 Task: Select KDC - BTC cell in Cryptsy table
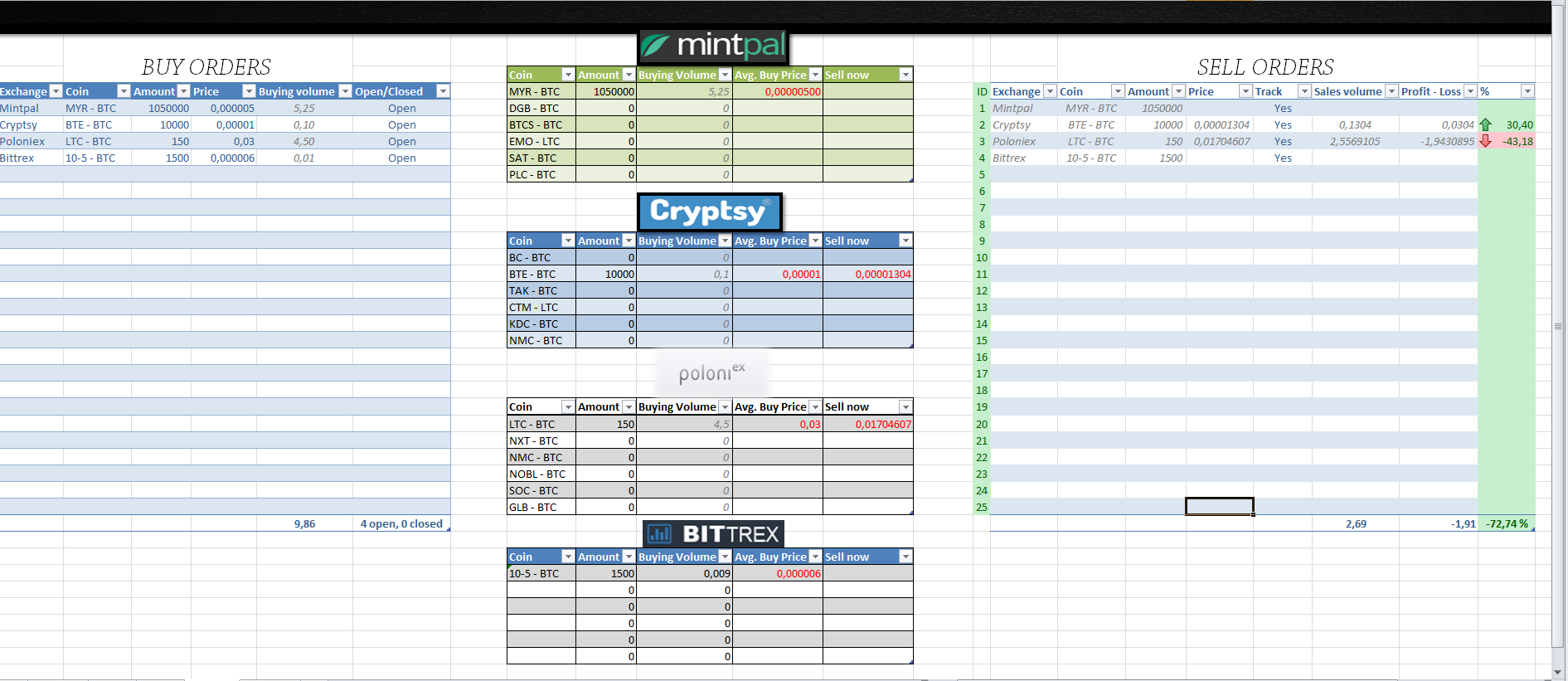(541, 323)
